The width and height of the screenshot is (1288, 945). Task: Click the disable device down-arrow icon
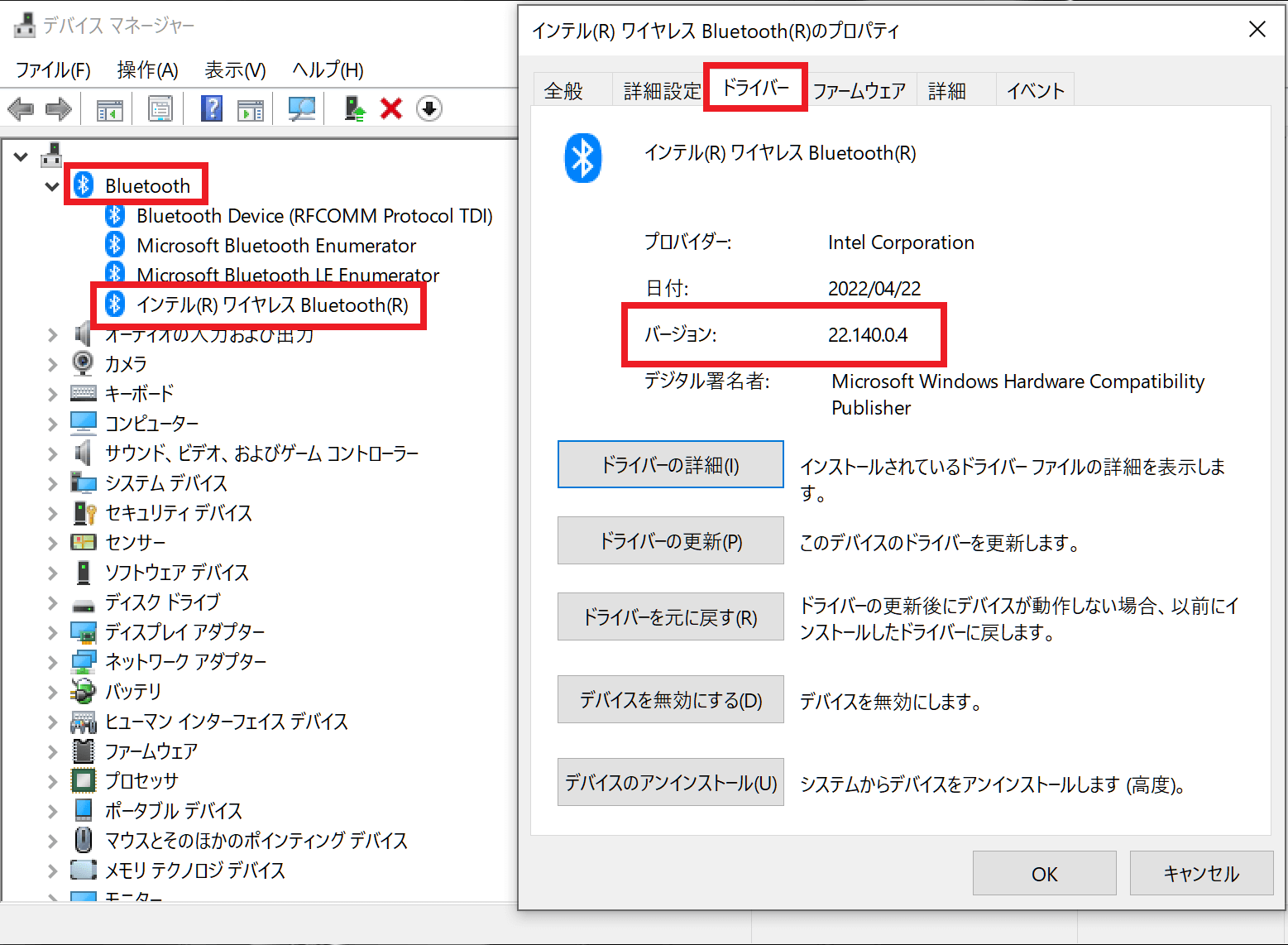tap(429, 108)
